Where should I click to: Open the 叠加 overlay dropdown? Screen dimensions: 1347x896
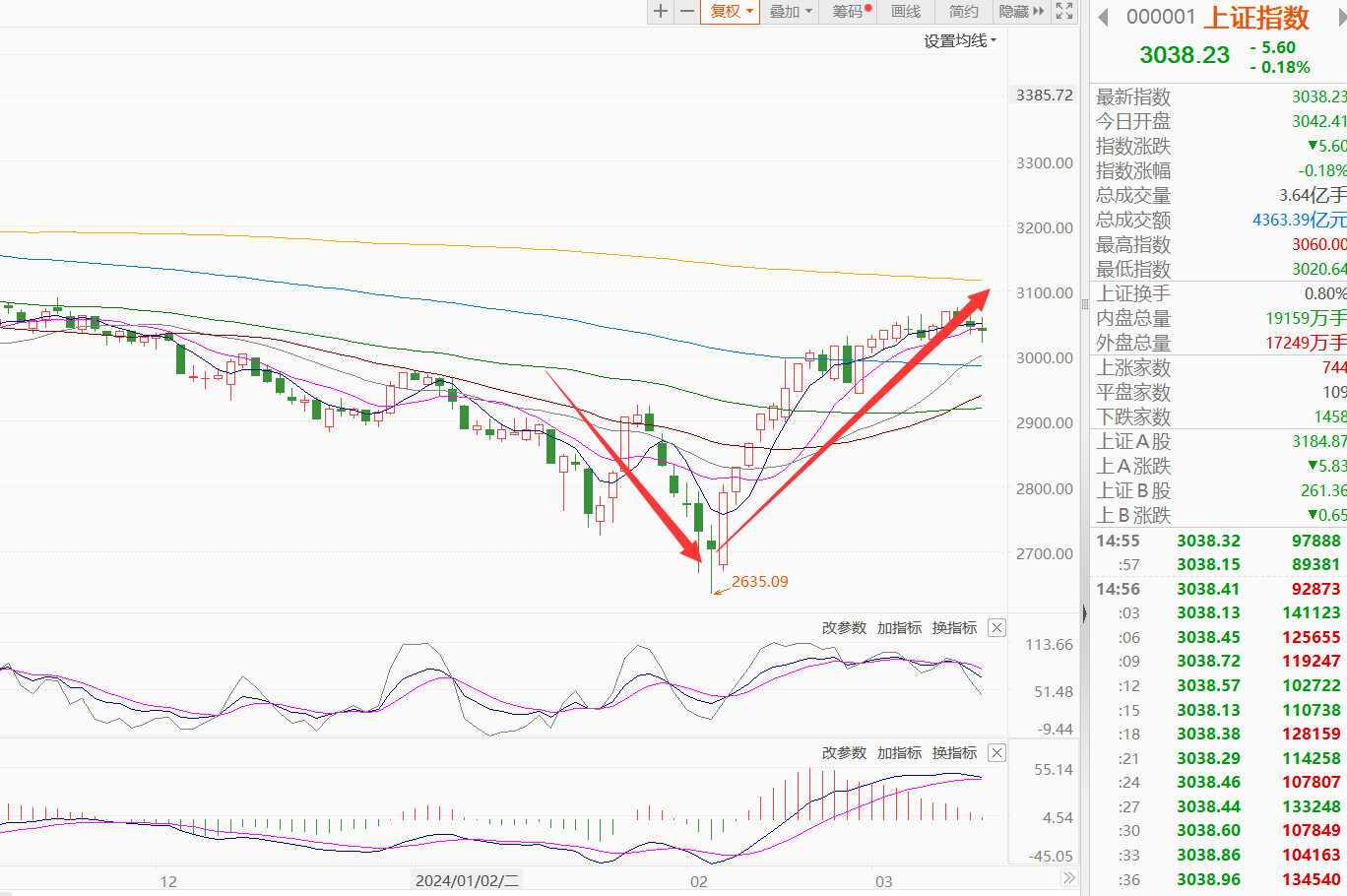[x=790, y=12]
